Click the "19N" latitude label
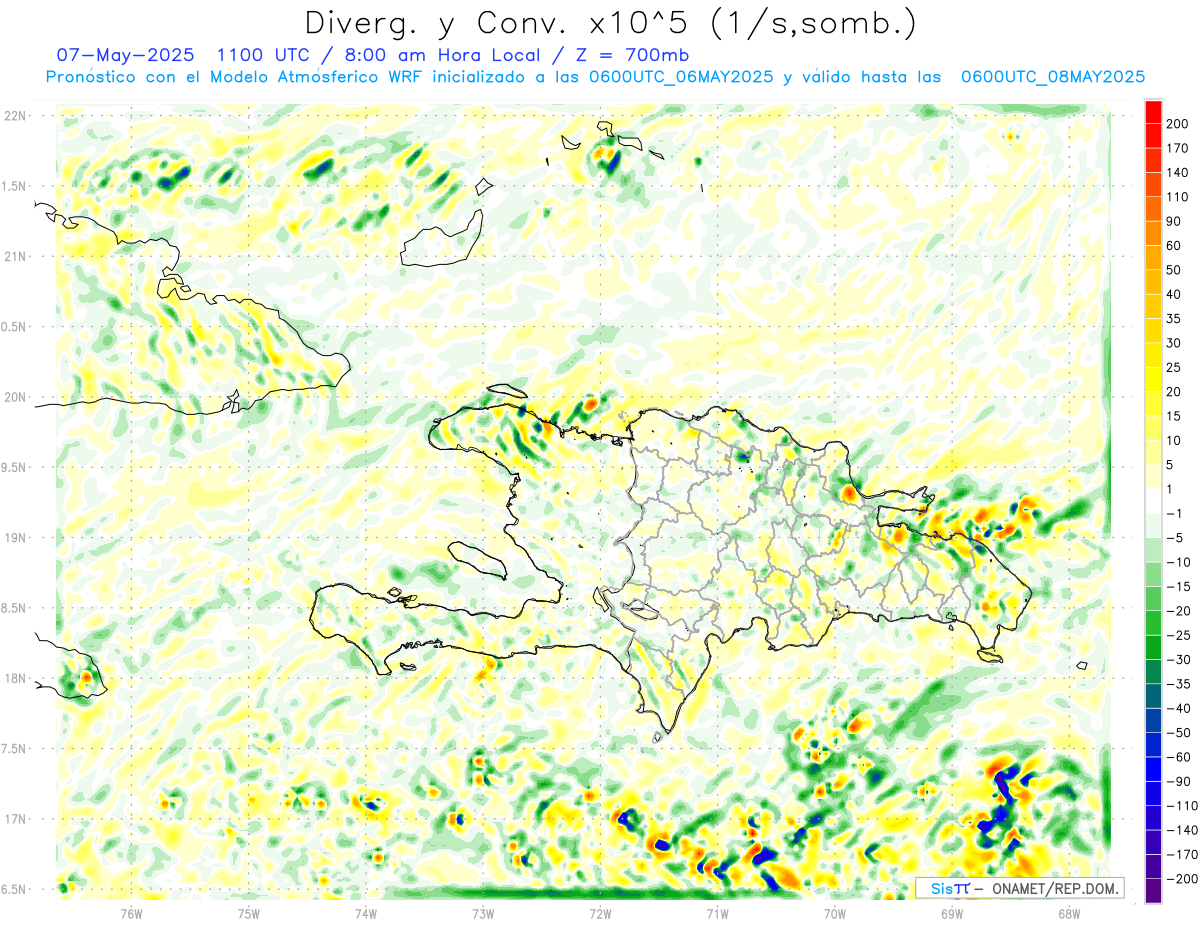The image size is (1200, 927). (x=14, y=537)
